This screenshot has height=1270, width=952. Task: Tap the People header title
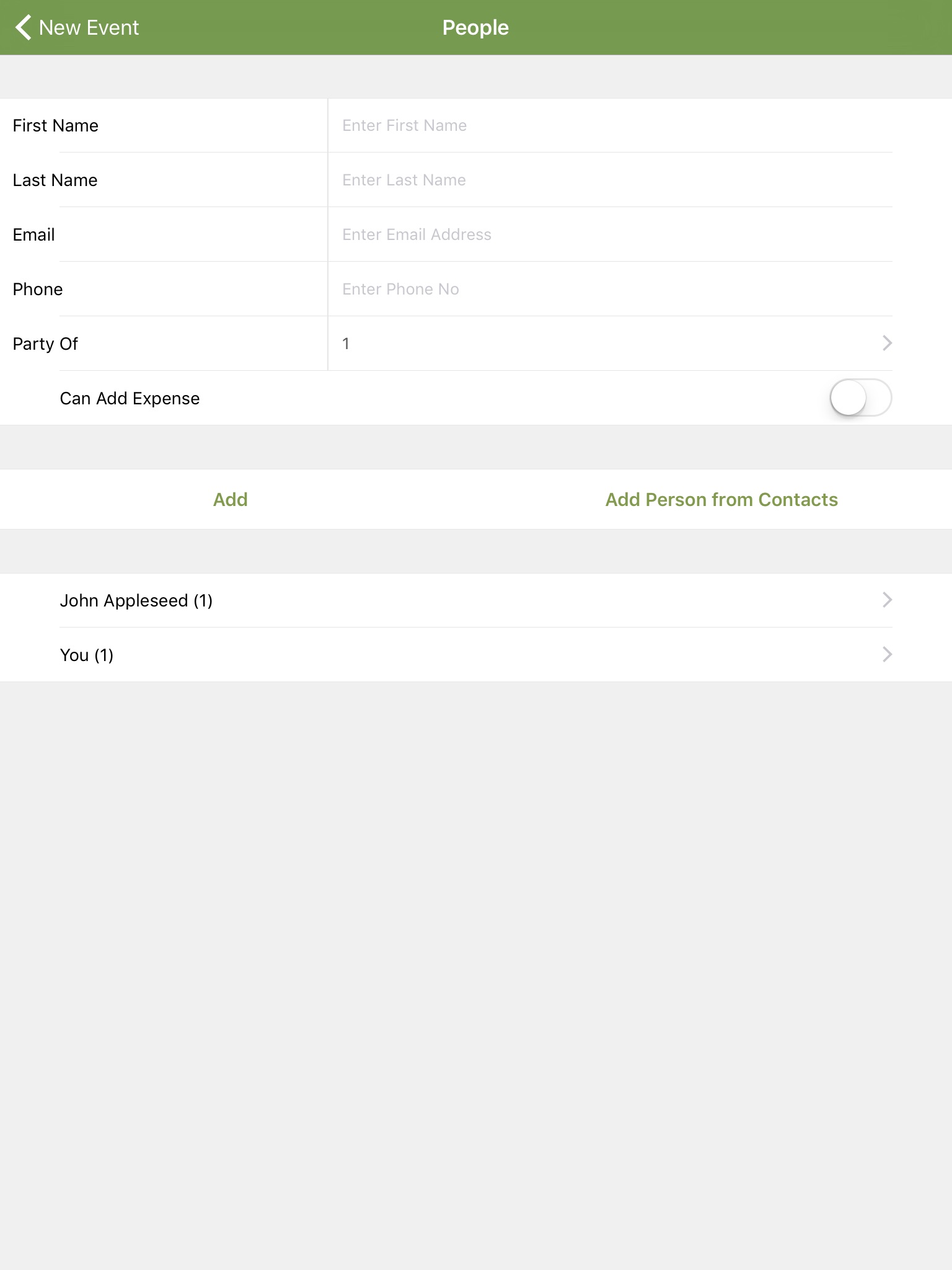click(x=475, y=28)
